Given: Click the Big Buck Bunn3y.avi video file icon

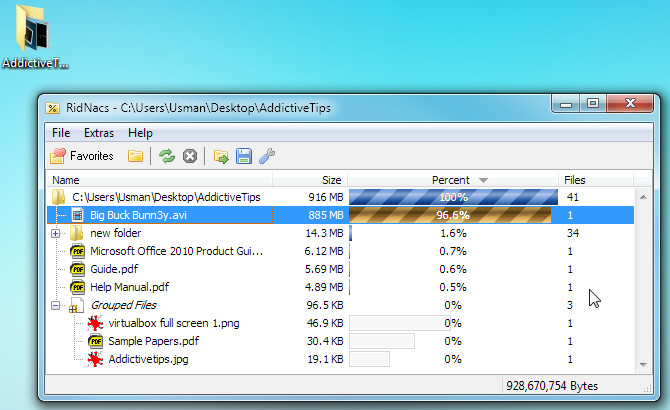Looking at the screenshot, I should point(77,215).
